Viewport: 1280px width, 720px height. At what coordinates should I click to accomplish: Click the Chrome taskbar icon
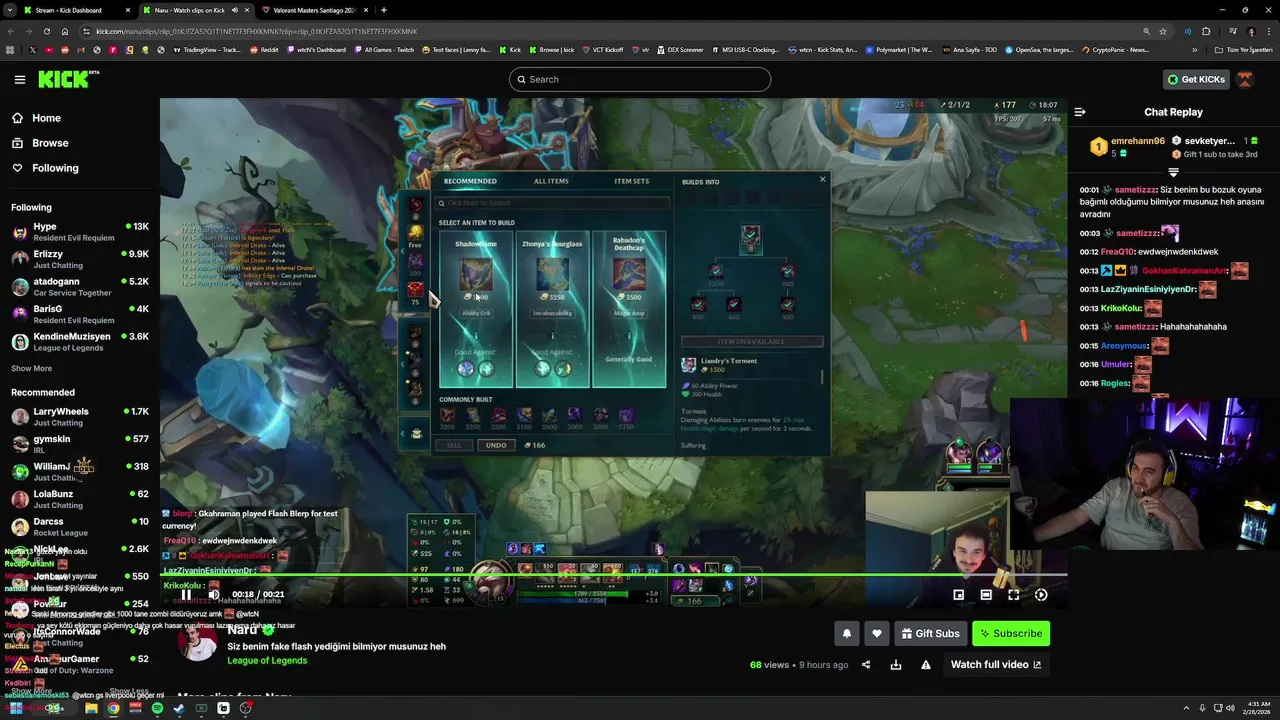(113, 708)
